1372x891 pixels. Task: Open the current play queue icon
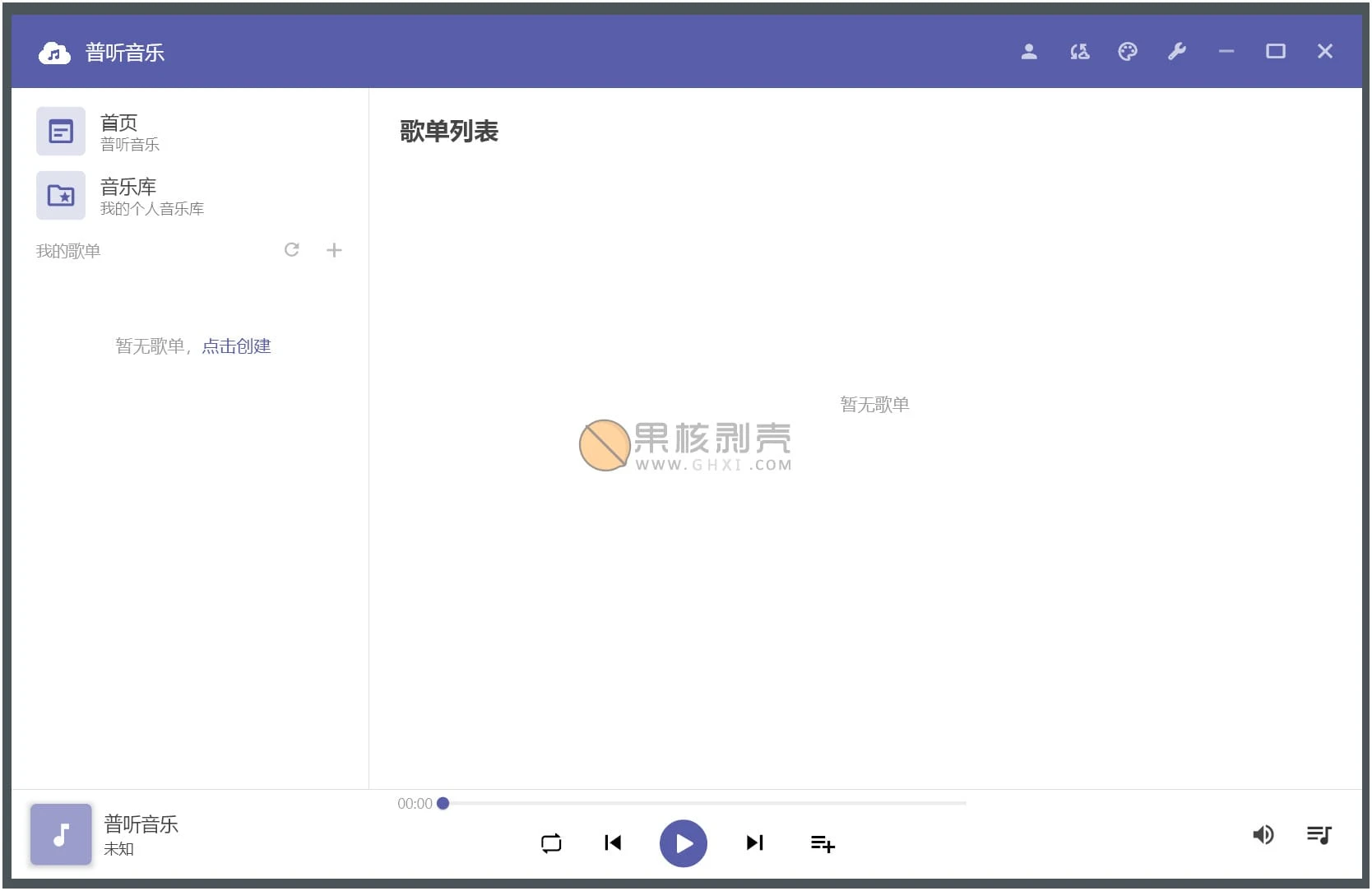tap(1319, 835)
